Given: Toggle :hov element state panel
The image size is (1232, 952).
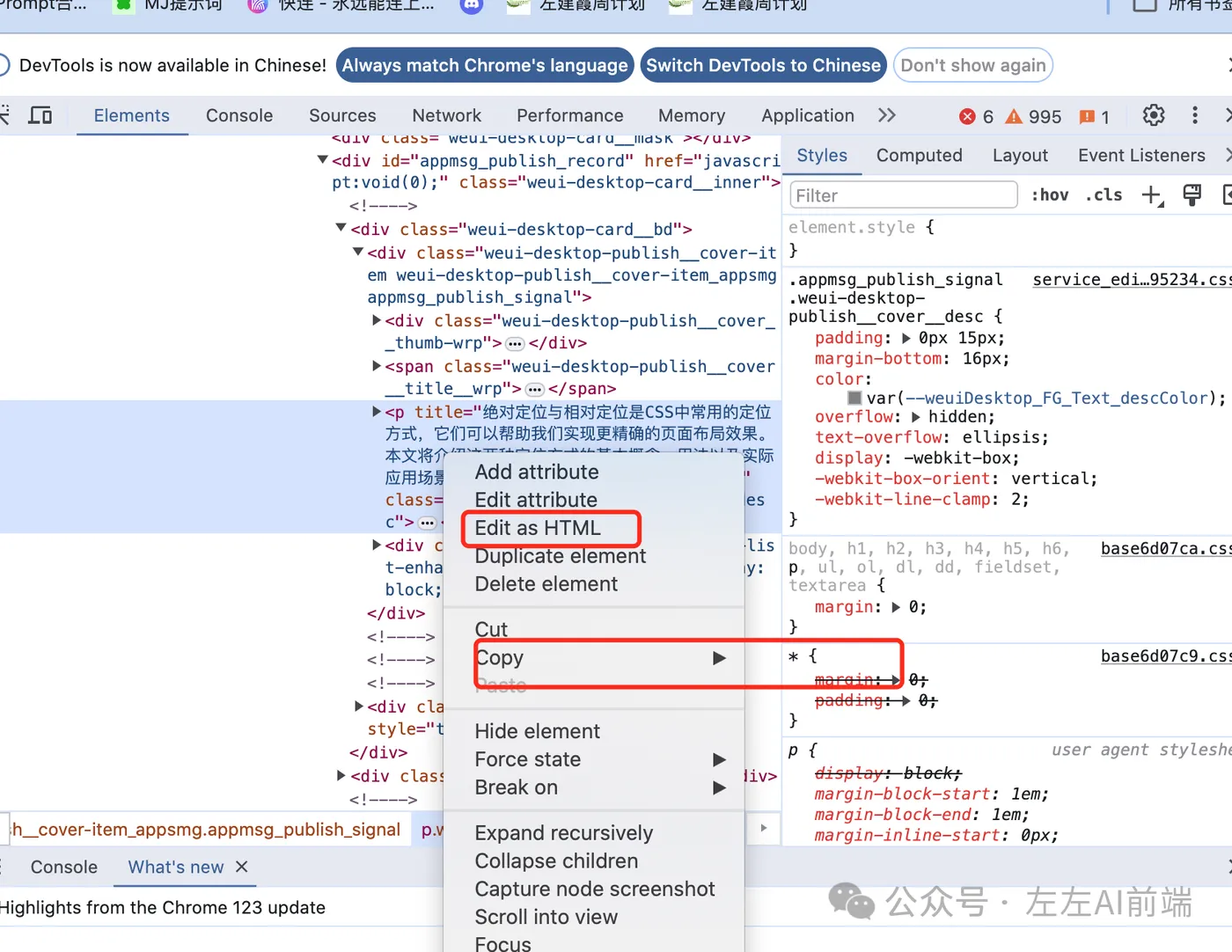Looking at the screenshot, I should [1050, 195].
